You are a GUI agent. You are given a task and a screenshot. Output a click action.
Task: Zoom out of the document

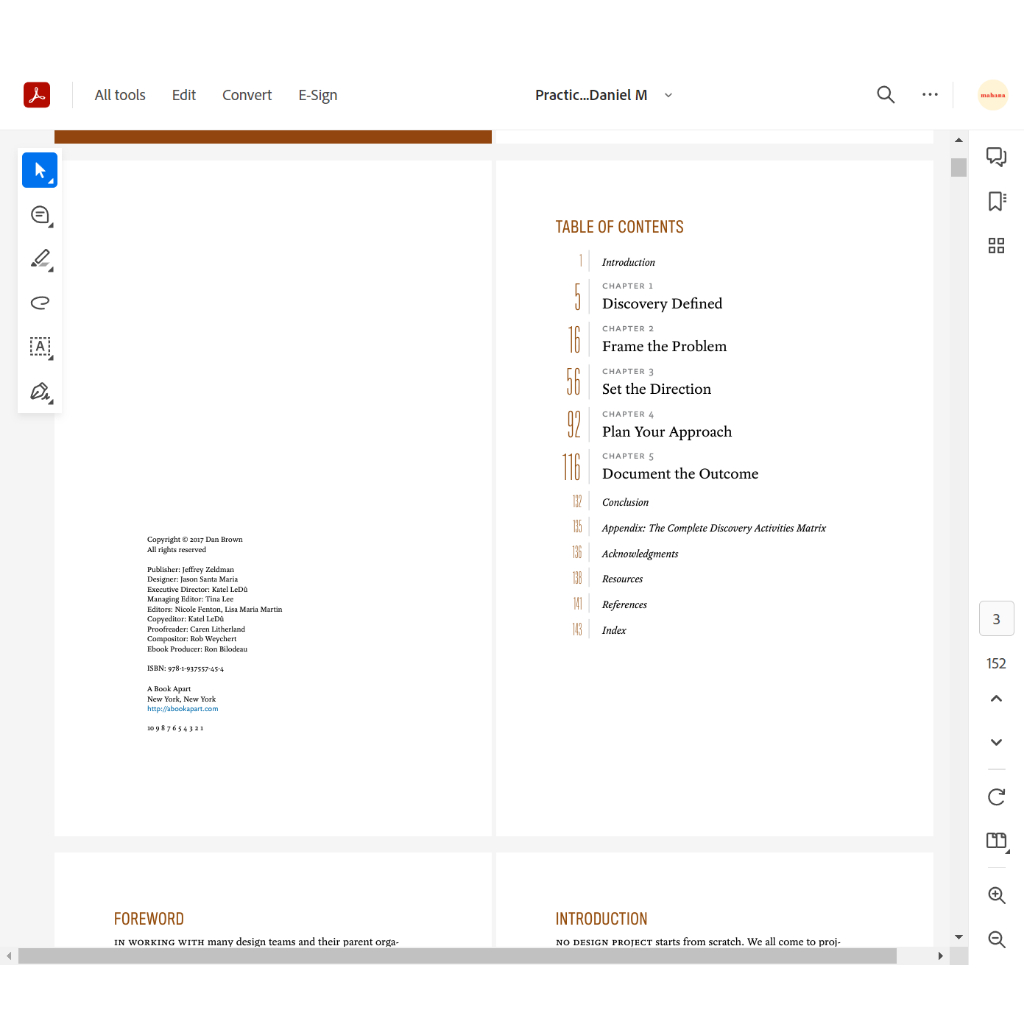pos(996,939)
